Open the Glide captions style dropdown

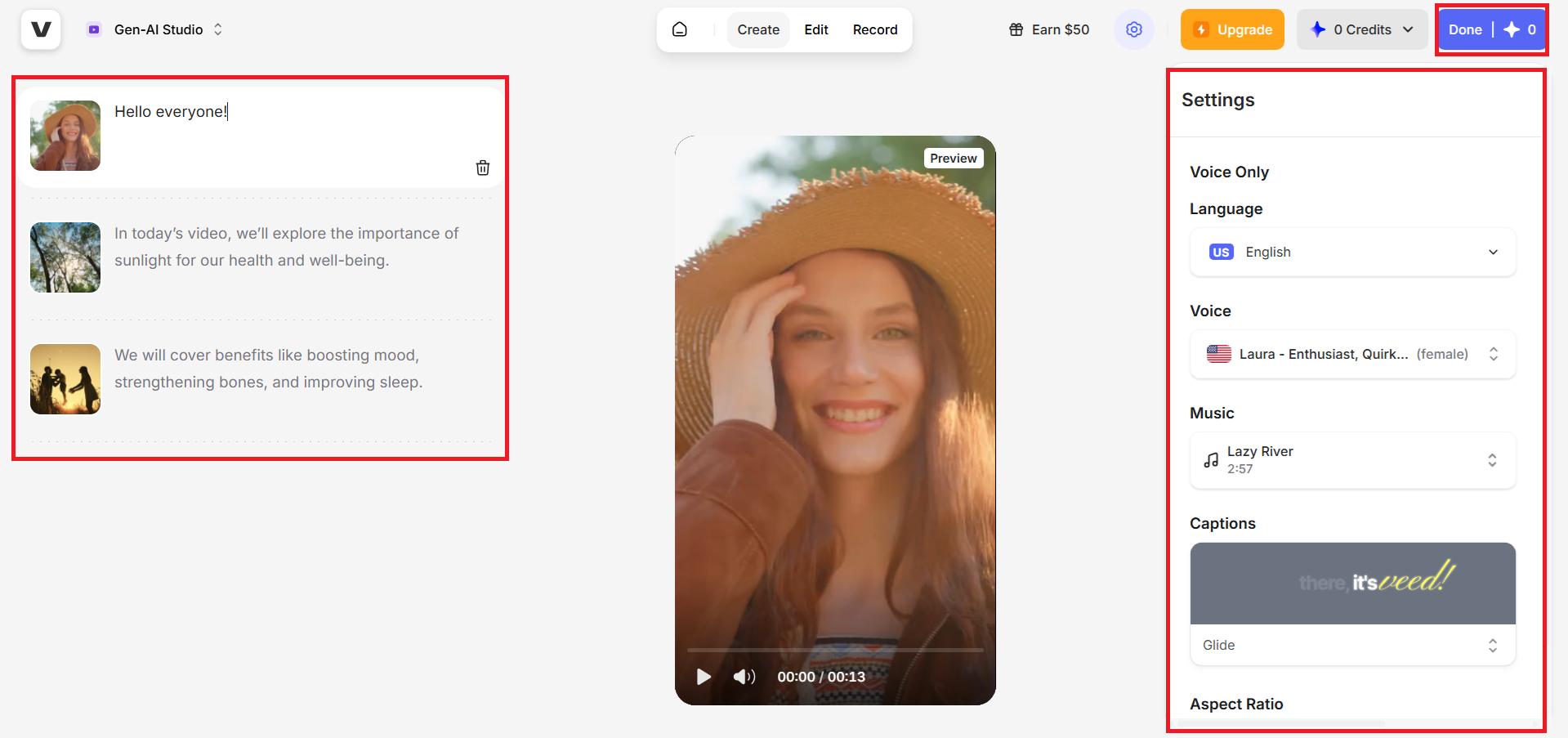(x=1353, y=645)
